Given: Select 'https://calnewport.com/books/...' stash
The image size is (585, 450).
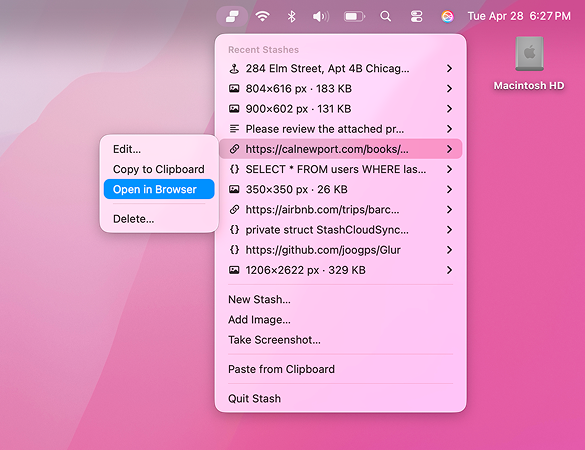Looking at the screenshot, I should [x=341, y=149].
